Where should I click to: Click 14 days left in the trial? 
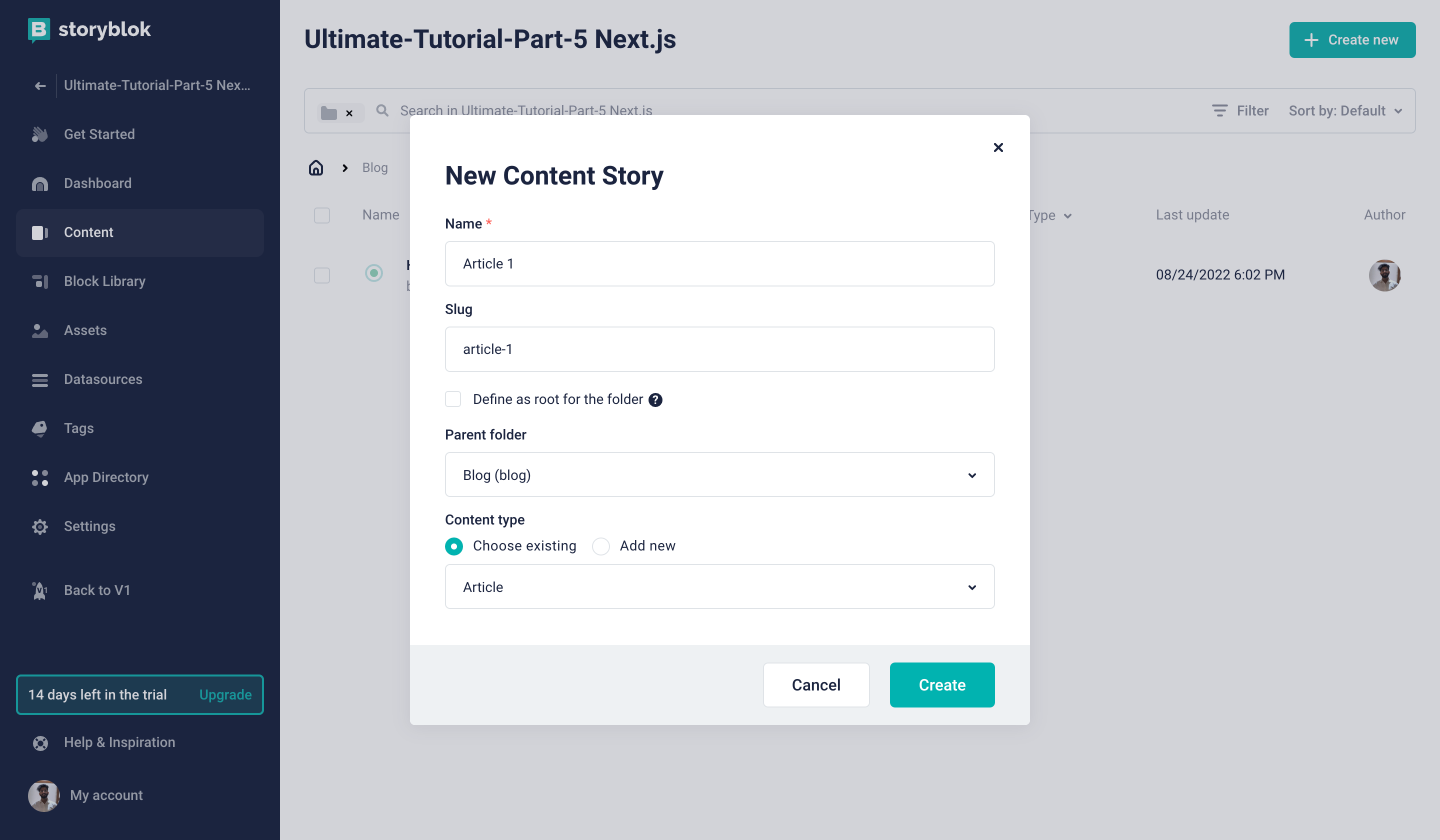97,695
